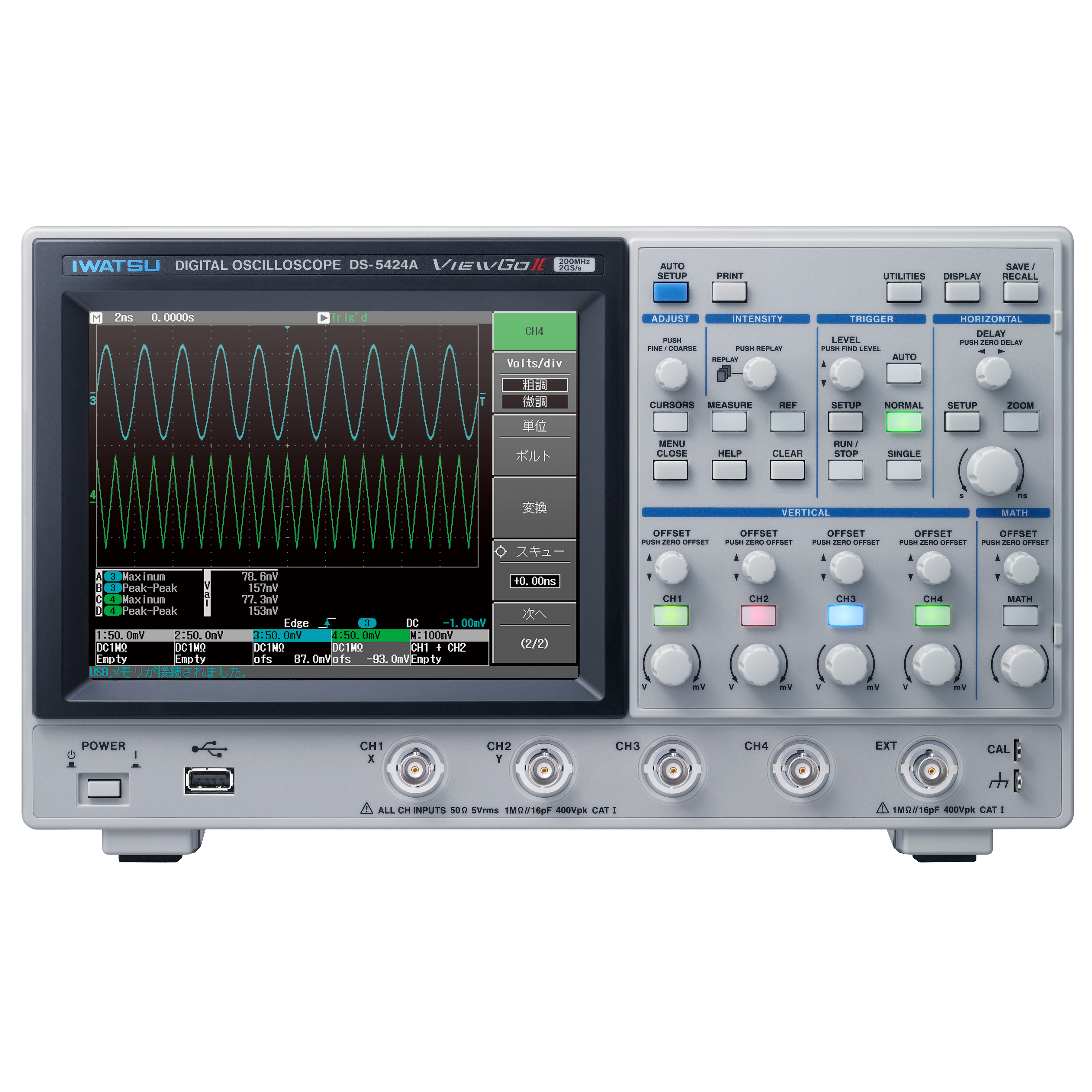The width and height of the screenshot is (1092, 1092).
Task: Toggle the pink CH2 channel button
Action: [758, 616]
